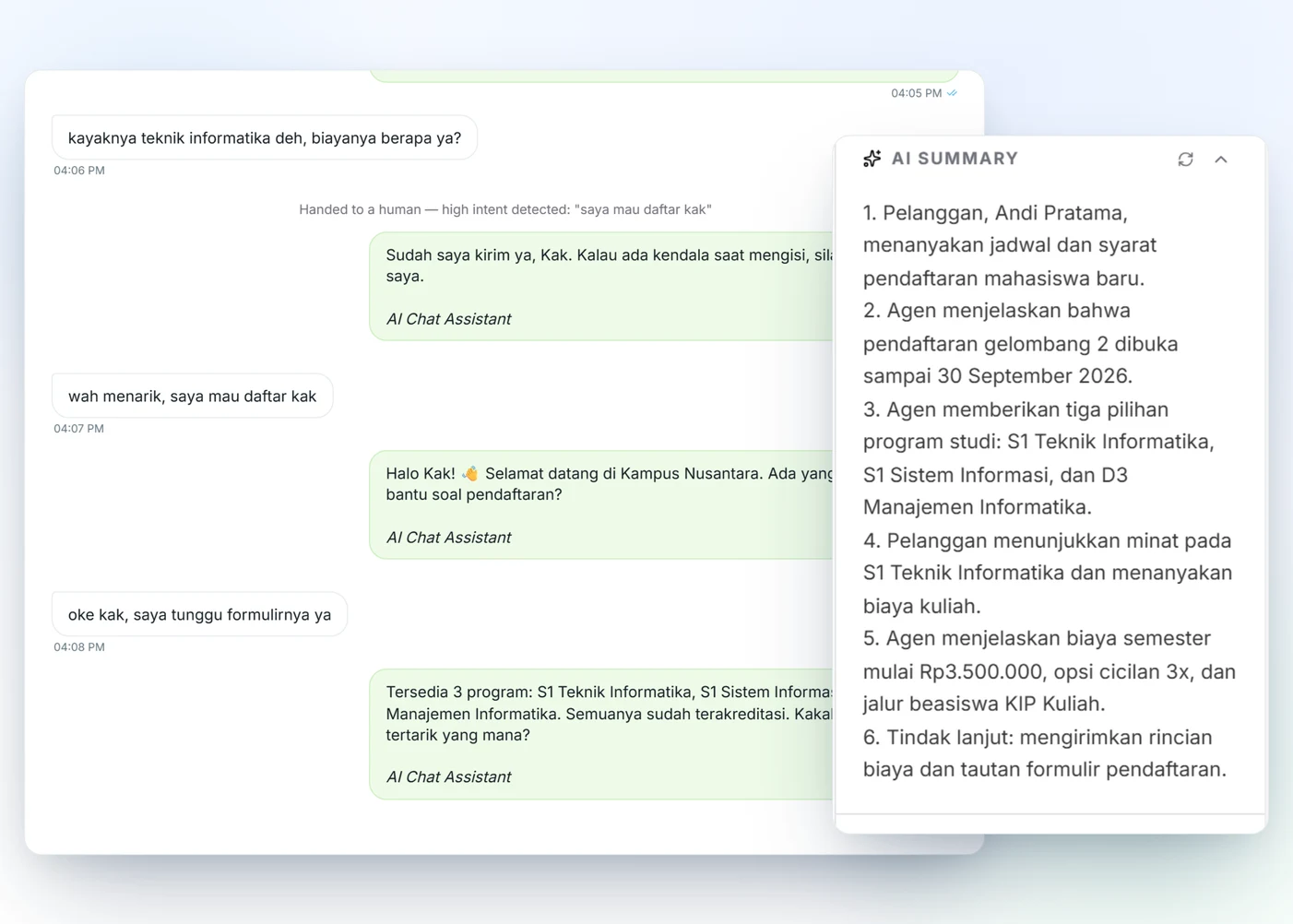
Task: Click summary point 5 about biaya semester
Action: point(1050,670)
